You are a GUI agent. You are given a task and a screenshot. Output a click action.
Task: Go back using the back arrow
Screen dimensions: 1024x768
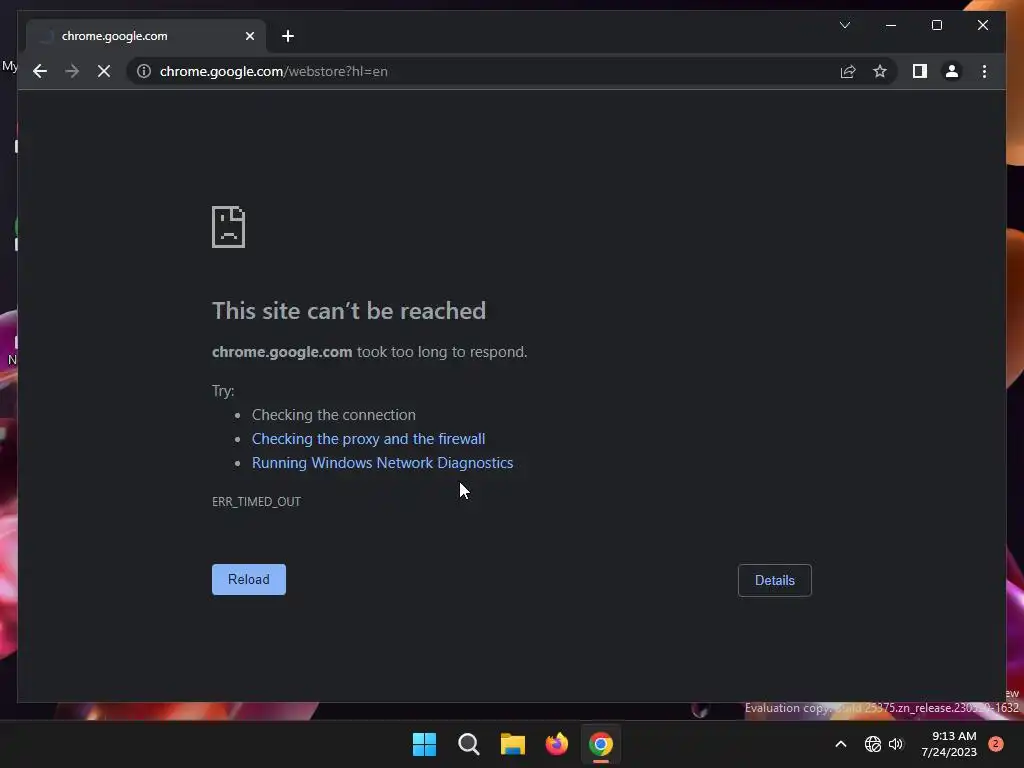[40, 71]
